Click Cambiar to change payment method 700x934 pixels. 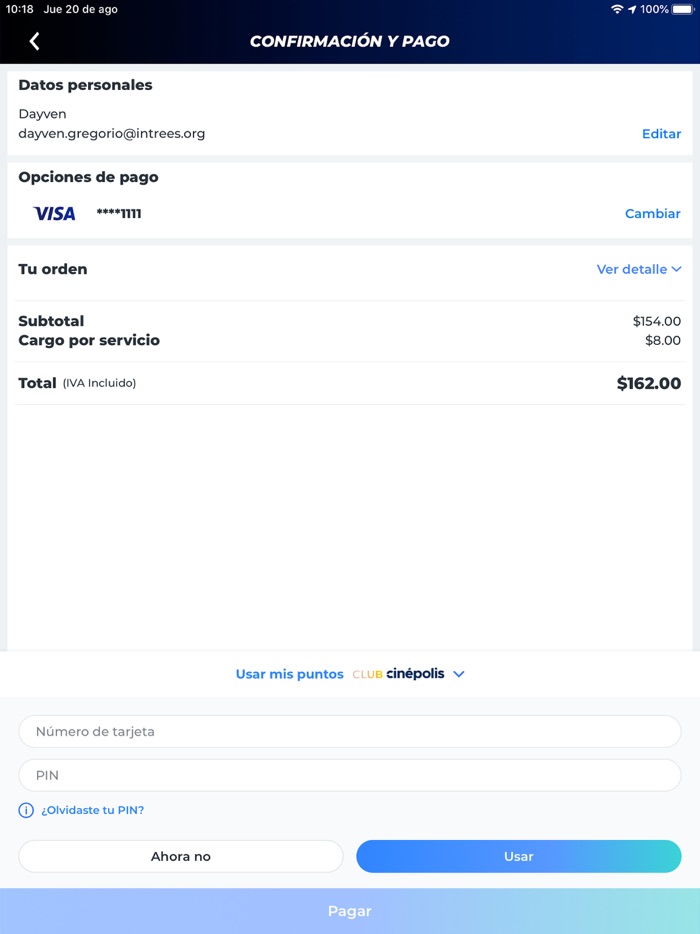tap(652, 213)
